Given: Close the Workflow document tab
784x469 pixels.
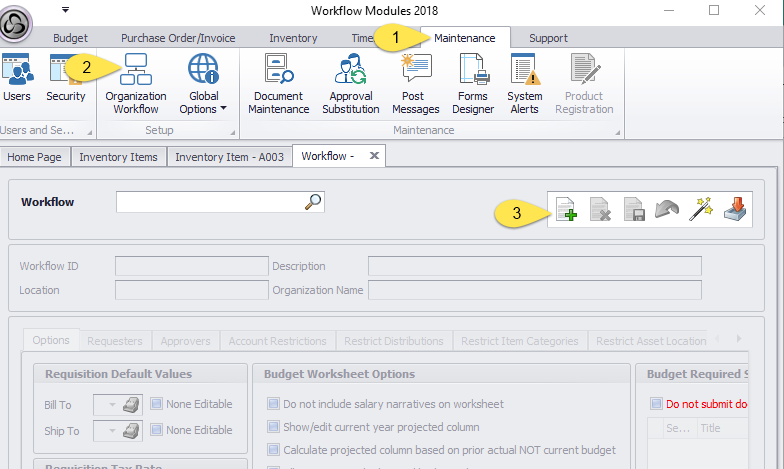Looking at the screenshot, I should click(x=374, y=156).
